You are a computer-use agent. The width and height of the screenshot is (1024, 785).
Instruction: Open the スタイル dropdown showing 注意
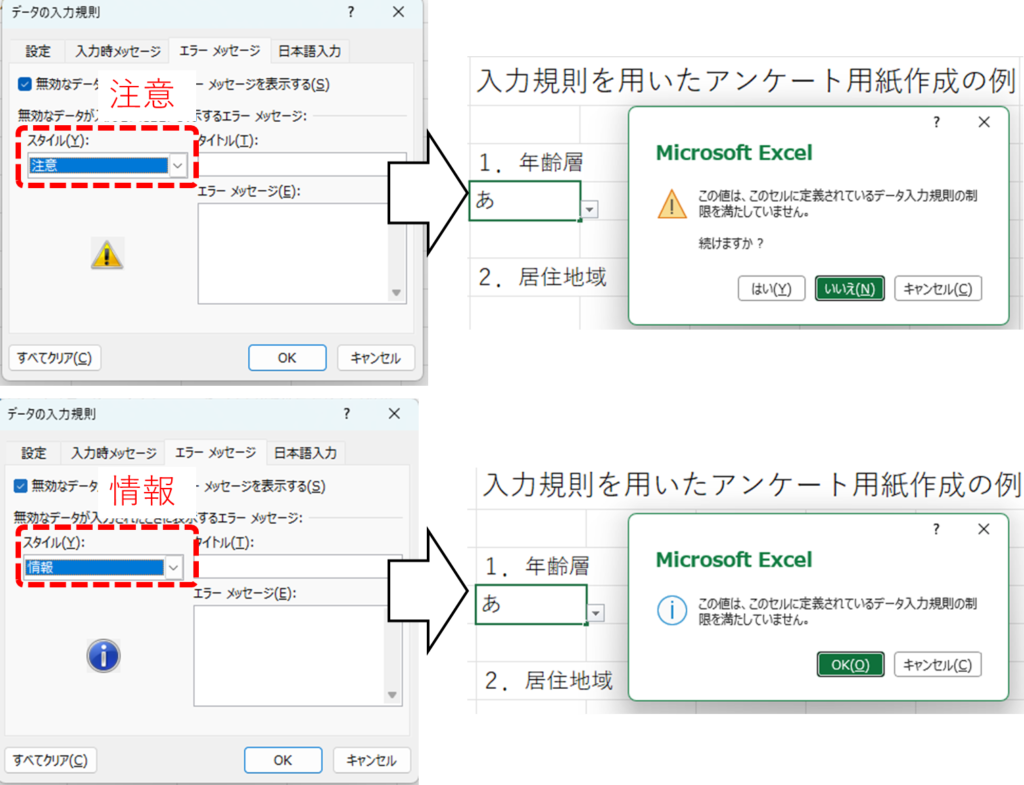pos(177,166)
